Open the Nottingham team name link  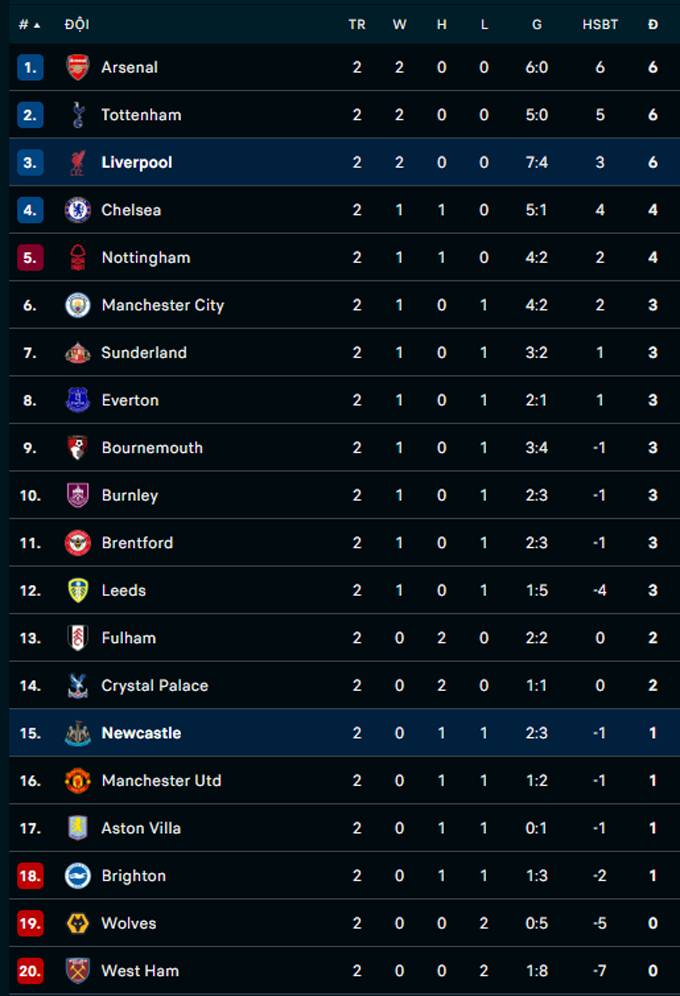click(x=145, y=258)
